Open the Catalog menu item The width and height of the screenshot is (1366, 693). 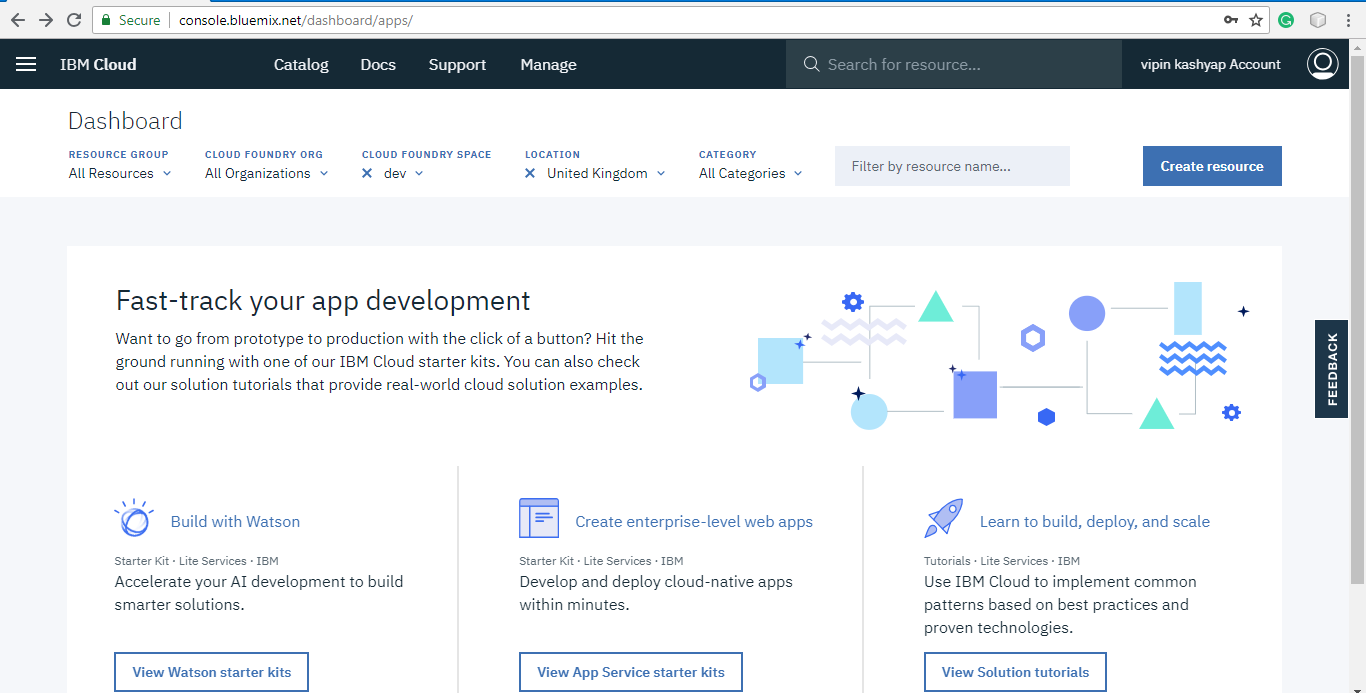coord(301,64)
